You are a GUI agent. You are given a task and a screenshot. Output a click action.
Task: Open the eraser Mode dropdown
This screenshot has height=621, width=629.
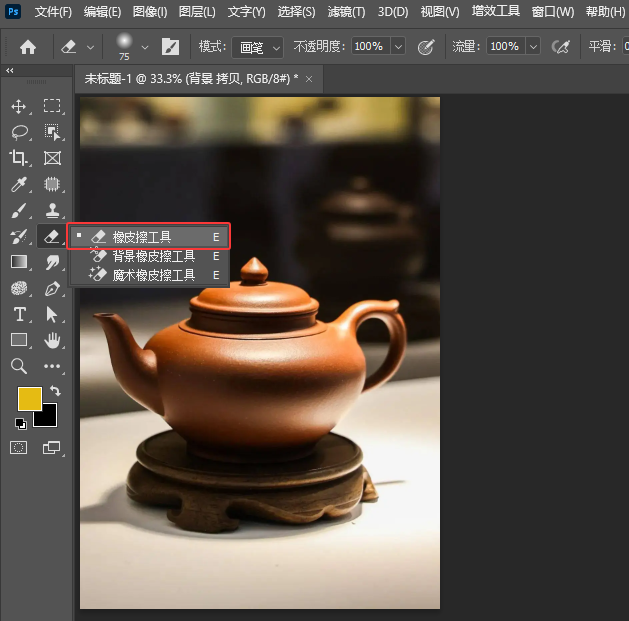coord(258,47)
